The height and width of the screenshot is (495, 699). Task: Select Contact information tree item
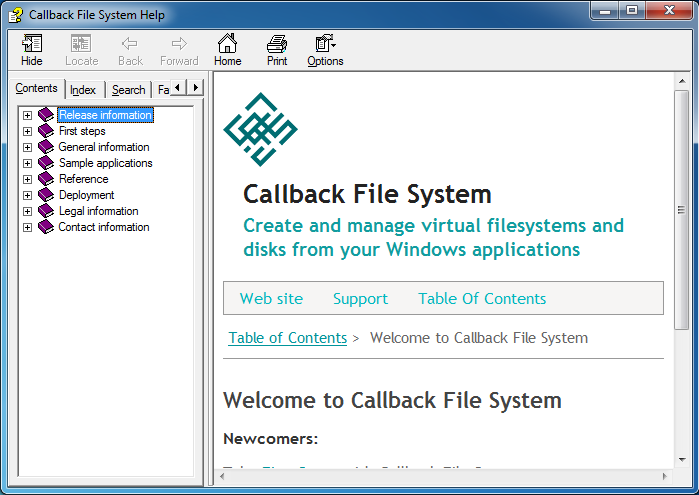(x=104, y=227)
